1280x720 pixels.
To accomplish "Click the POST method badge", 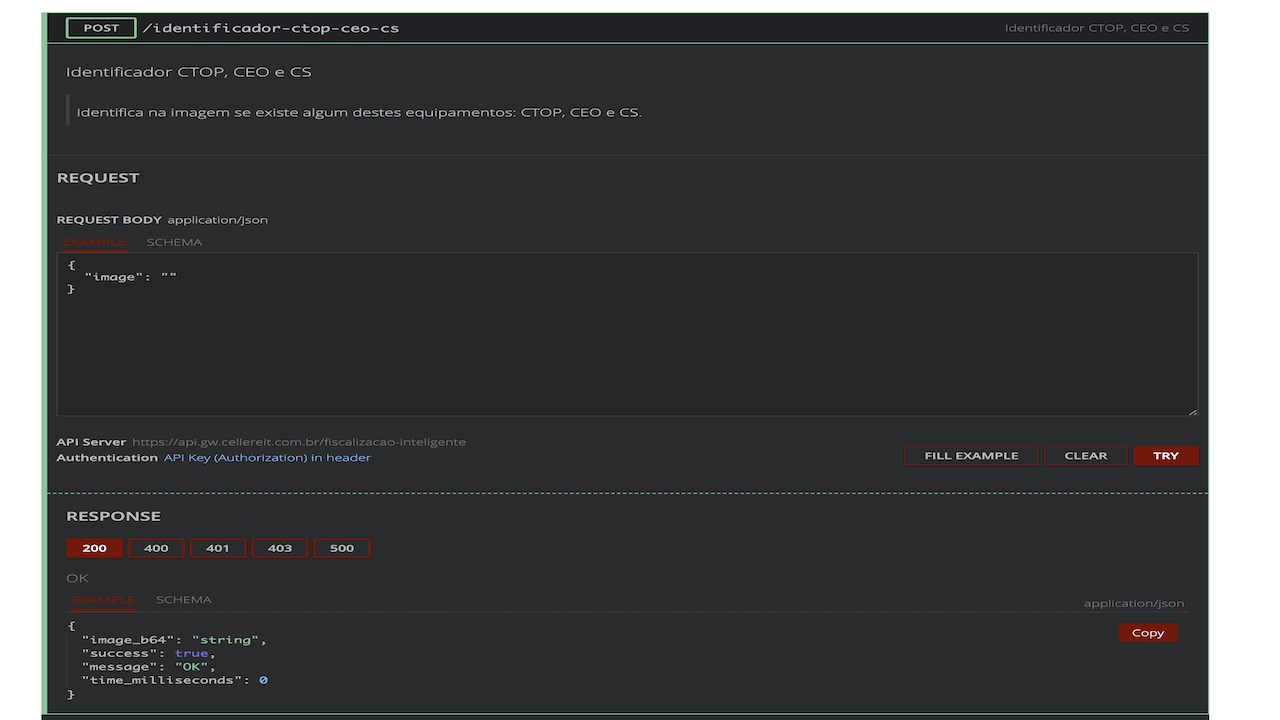I will [x=101, y=28].
